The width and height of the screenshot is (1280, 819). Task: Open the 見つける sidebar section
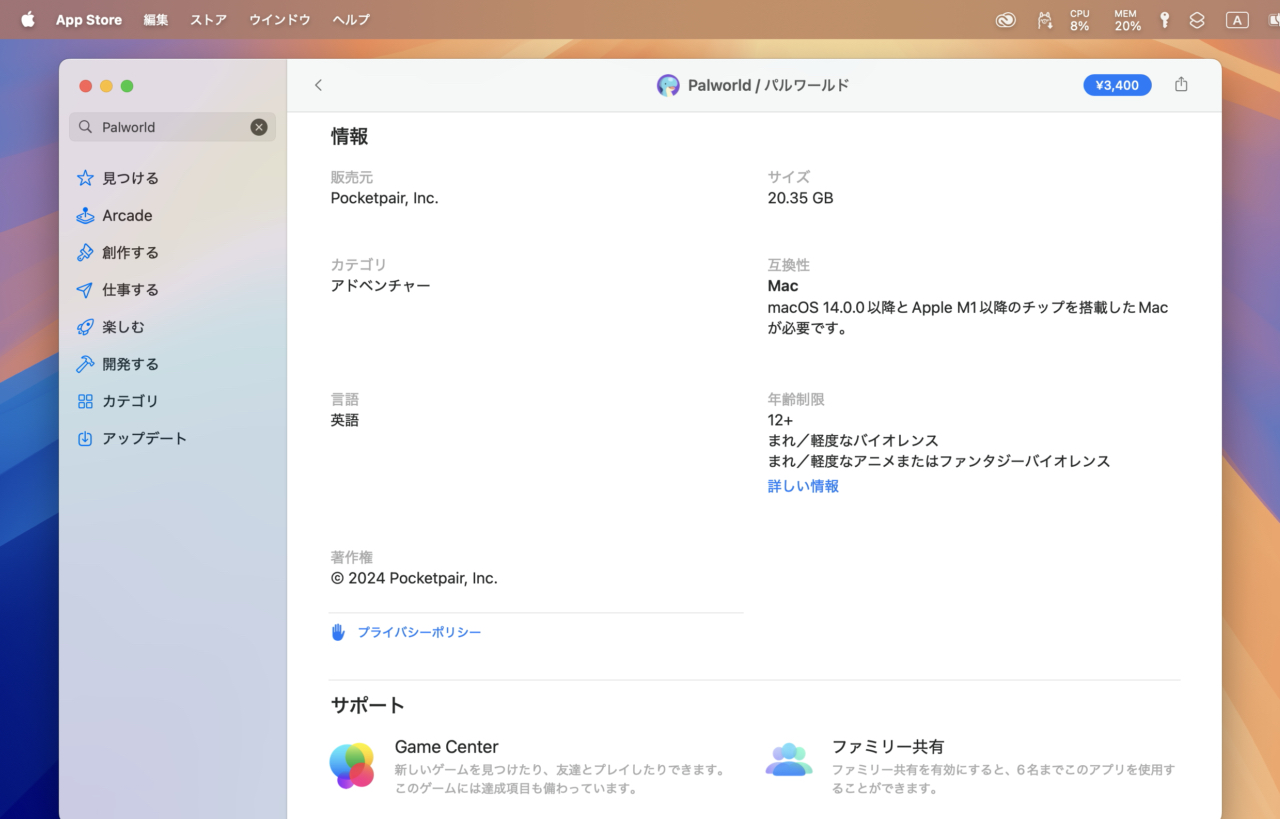click(x=130, y=178)
